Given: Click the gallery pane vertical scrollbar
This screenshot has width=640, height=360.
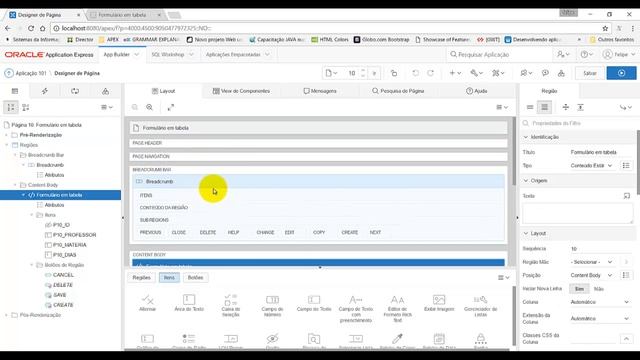Looking at the screenshot, I should [514, 316].
